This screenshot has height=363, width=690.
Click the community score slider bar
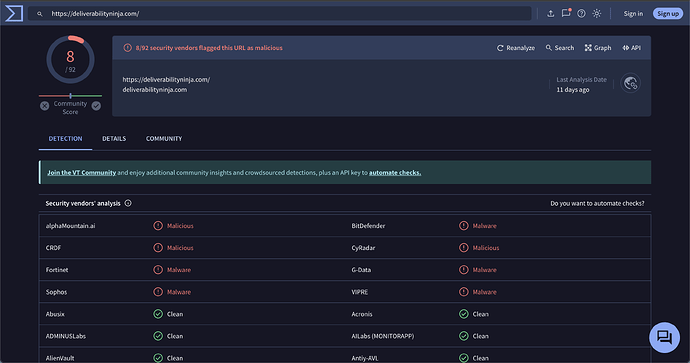click(x=70, y=95)
